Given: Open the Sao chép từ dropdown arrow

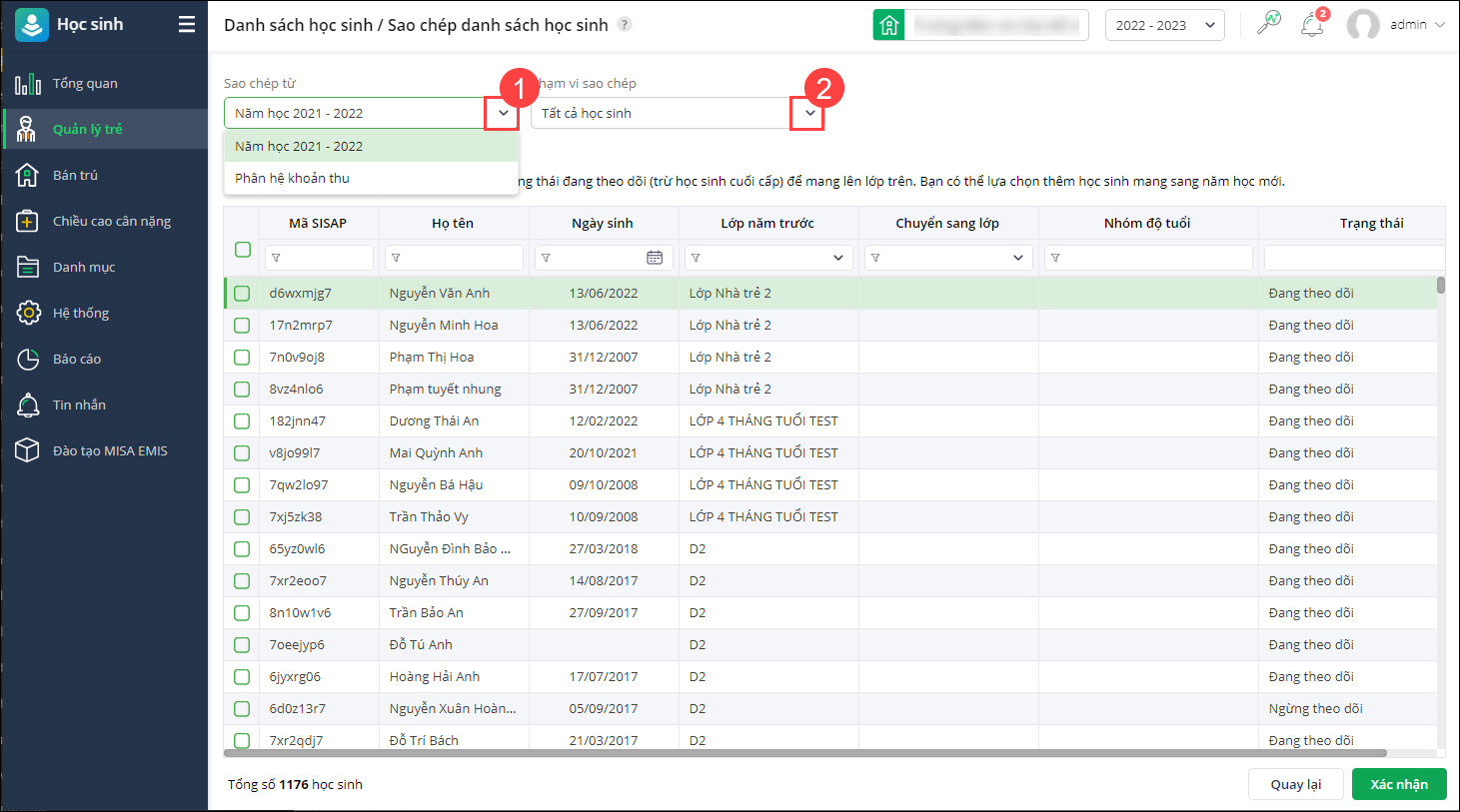Looking at the screenshot, I should point(503,114).
